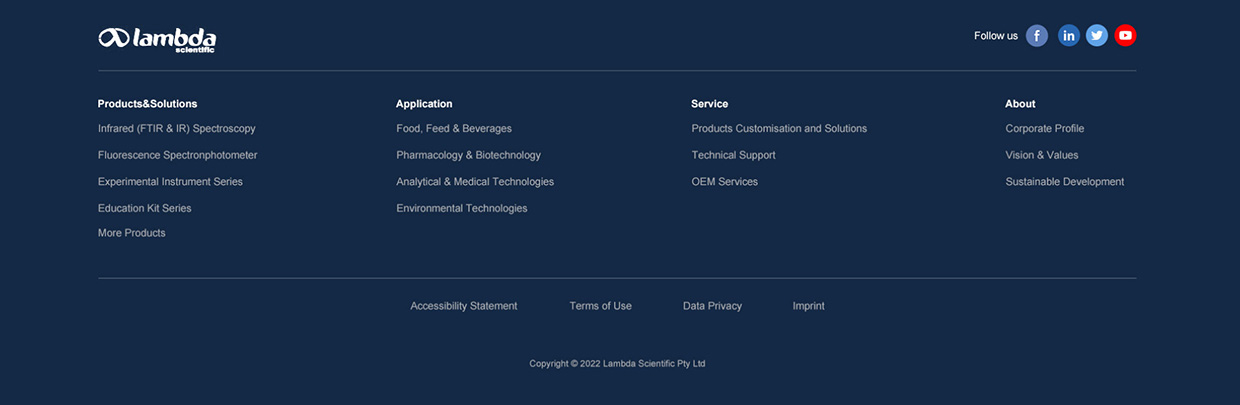View the Corporate Profile page
This screenshot has width=1240, height=405.
[x=1045, y=129]
